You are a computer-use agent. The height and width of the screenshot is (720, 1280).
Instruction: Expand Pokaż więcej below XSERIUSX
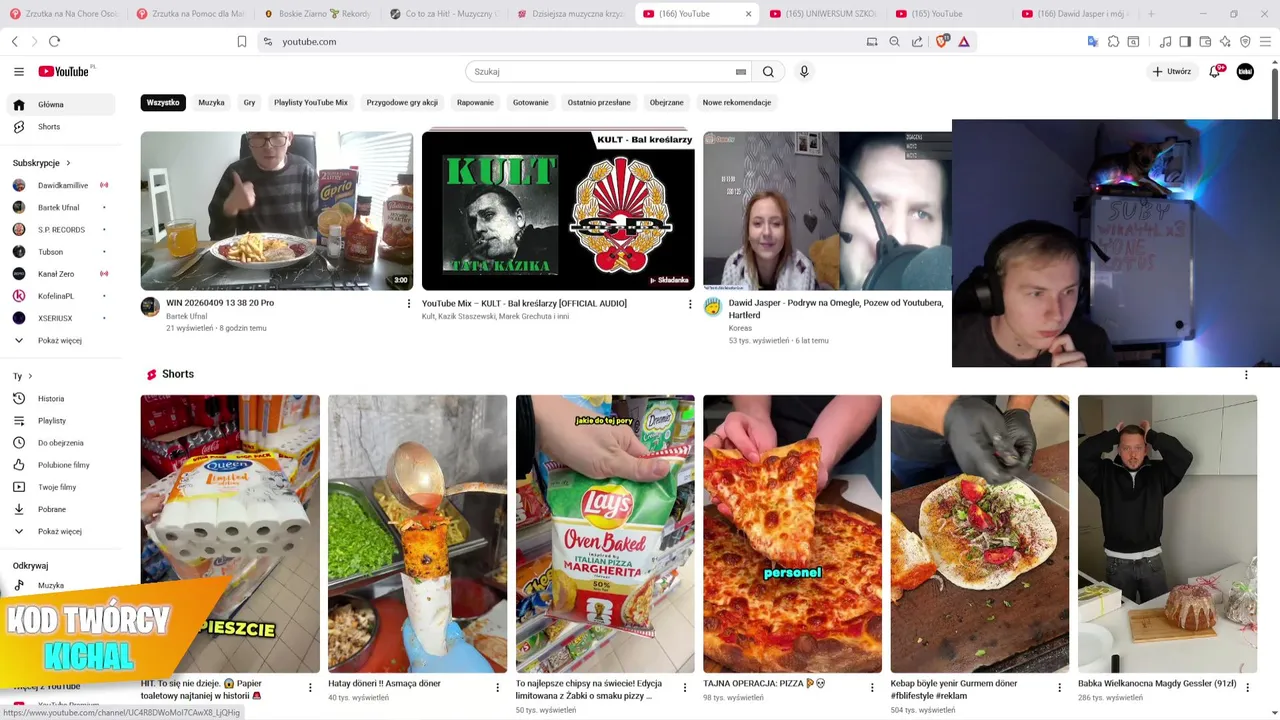click(61, 341)
